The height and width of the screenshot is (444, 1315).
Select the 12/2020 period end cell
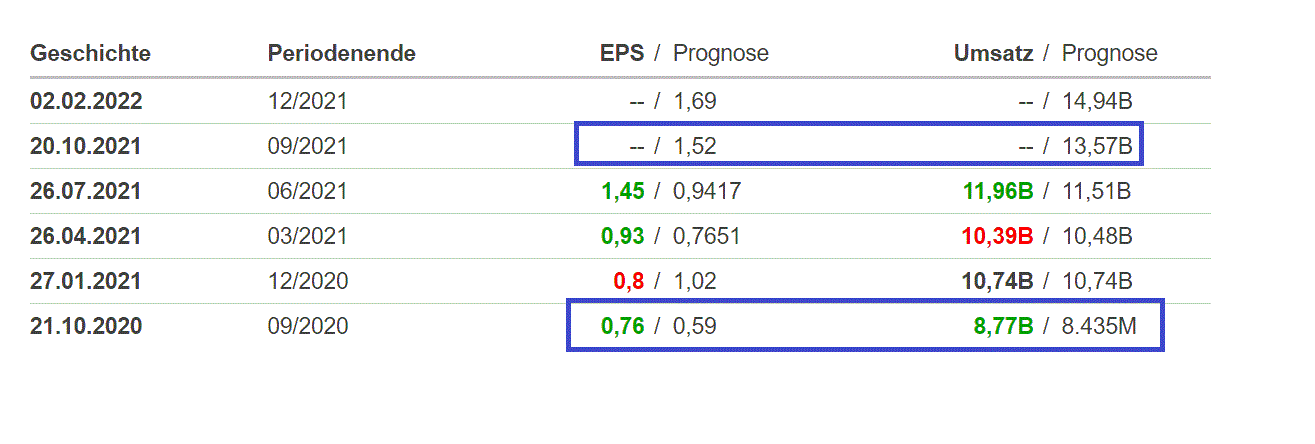coord(307,281)
